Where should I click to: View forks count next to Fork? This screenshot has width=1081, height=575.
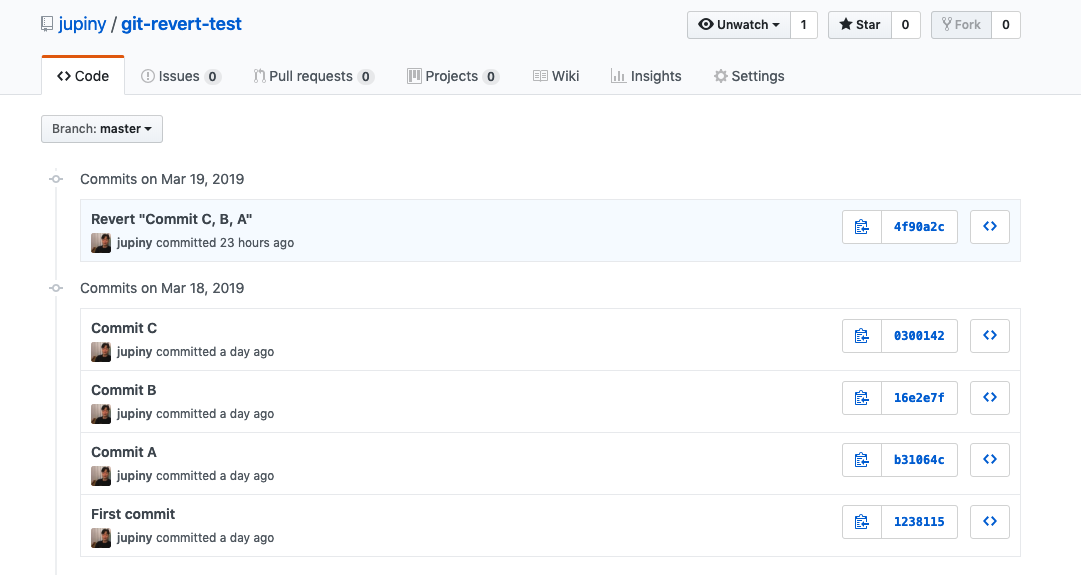point(1006,25)
